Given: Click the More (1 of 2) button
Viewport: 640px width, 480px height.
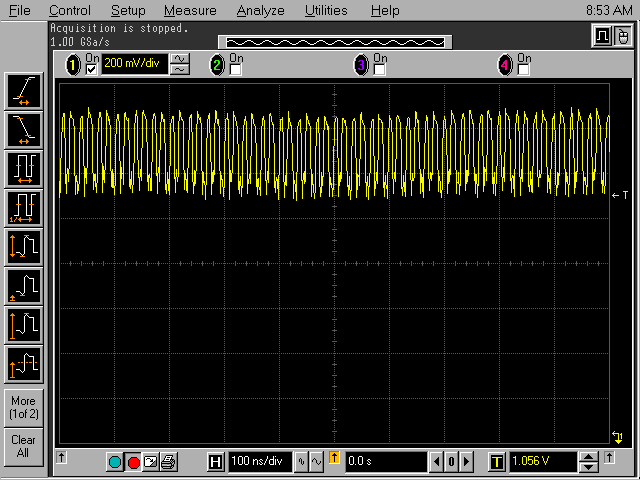Looking at the screenshot, I should point(23,407).
